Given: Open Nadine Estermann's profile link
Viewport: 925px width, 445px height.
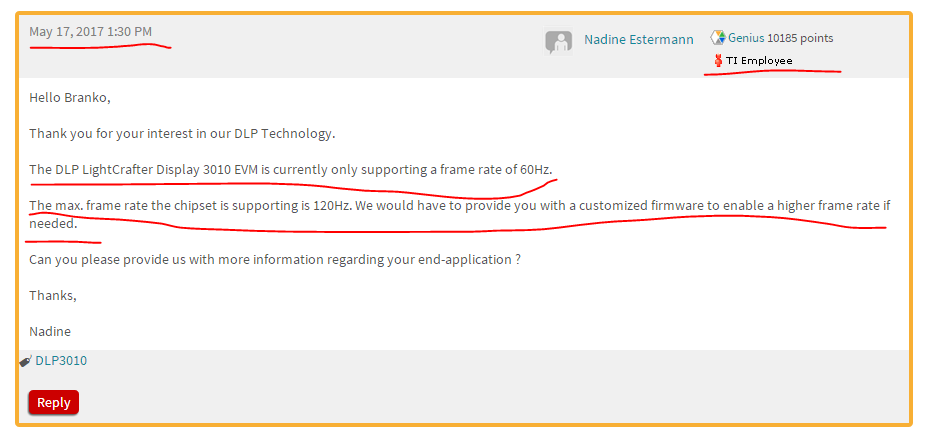Looking at the screenshot, I should tap(639, 41).
